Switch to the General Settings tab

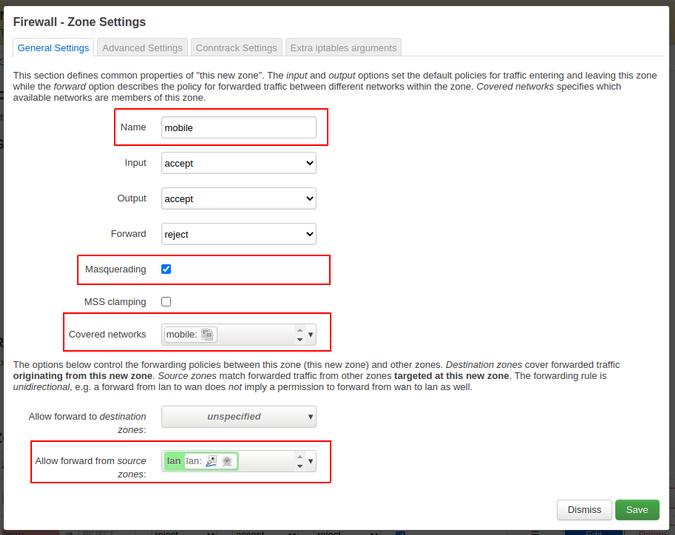(54, 47)
